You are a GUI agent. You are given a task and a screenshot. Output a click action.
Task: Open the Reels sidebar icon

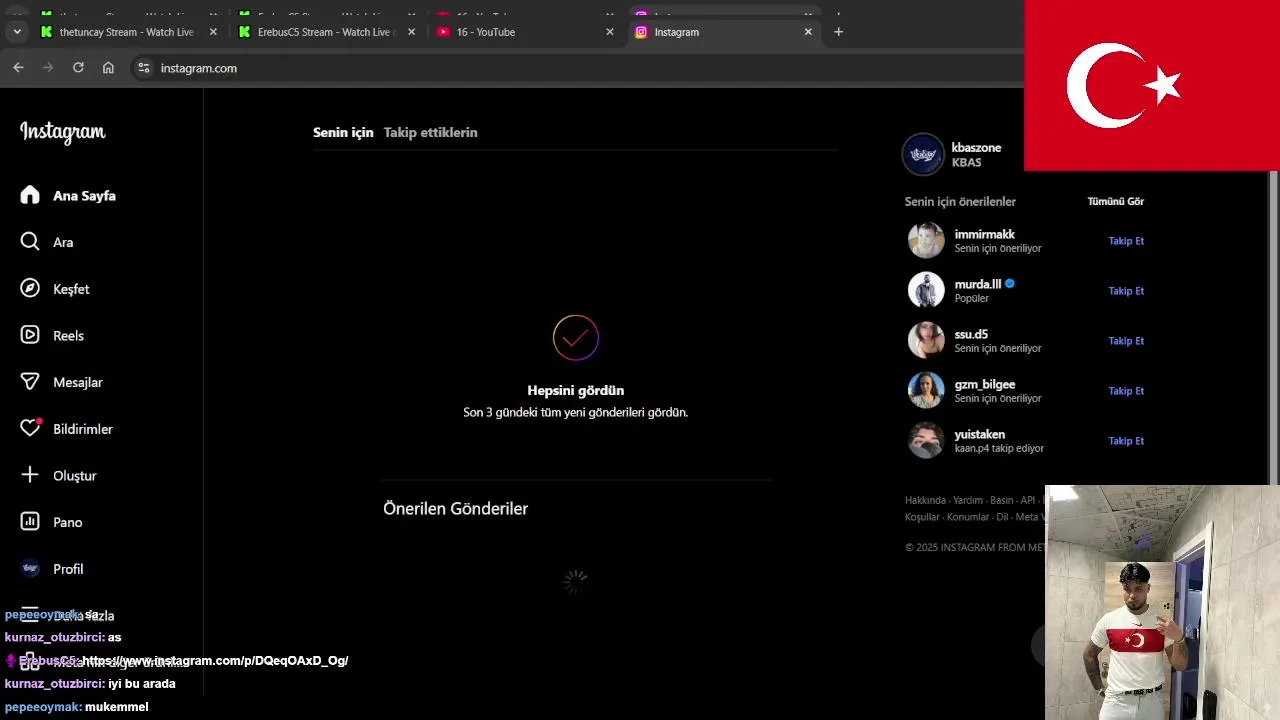pyautogui.click(x=30, y=335)
